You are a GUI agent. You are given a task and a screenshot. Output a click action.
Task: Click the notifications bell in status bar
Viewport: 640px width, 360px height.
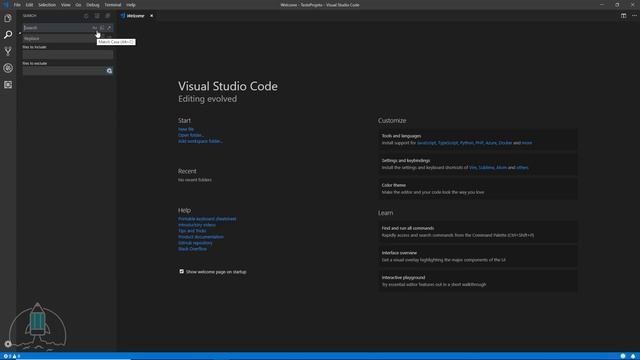point(633,356)
